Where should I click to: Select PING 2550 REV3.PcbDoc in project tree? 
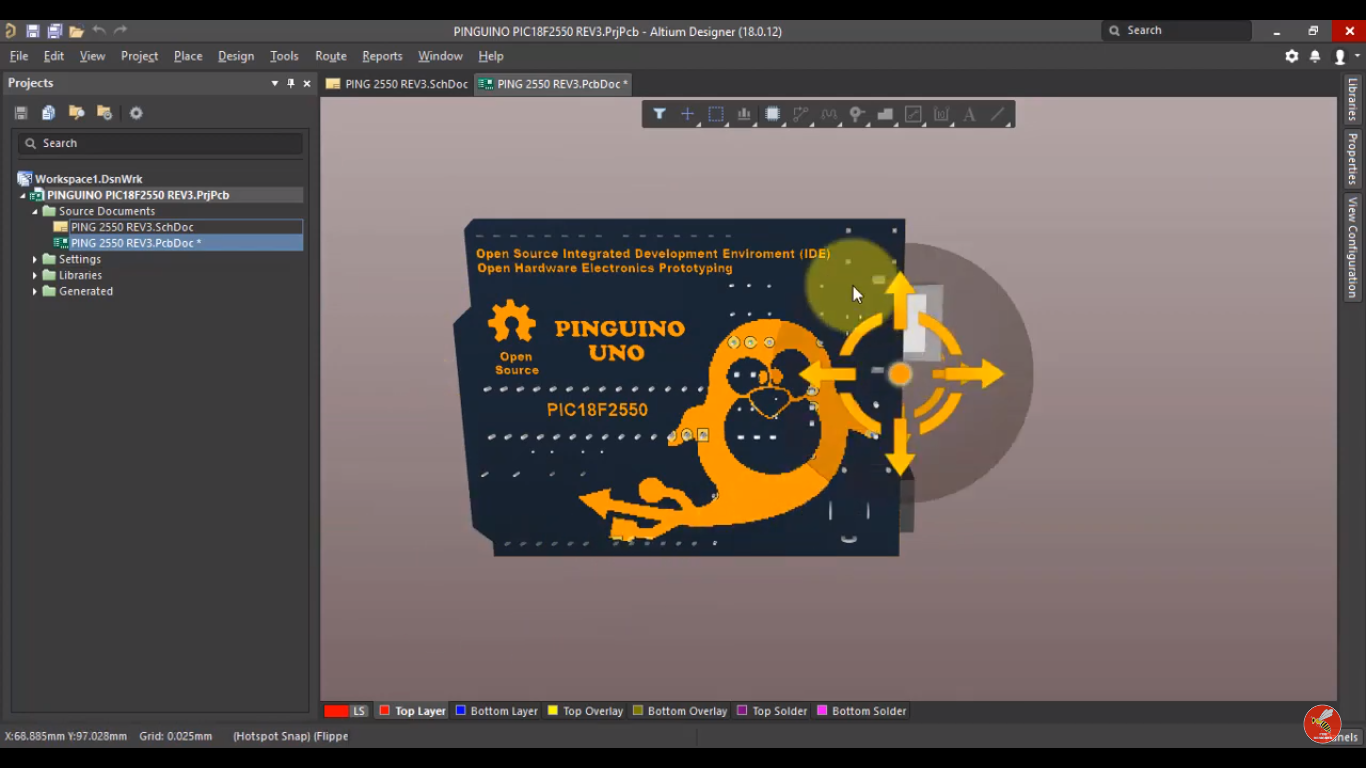click(136, 243)
